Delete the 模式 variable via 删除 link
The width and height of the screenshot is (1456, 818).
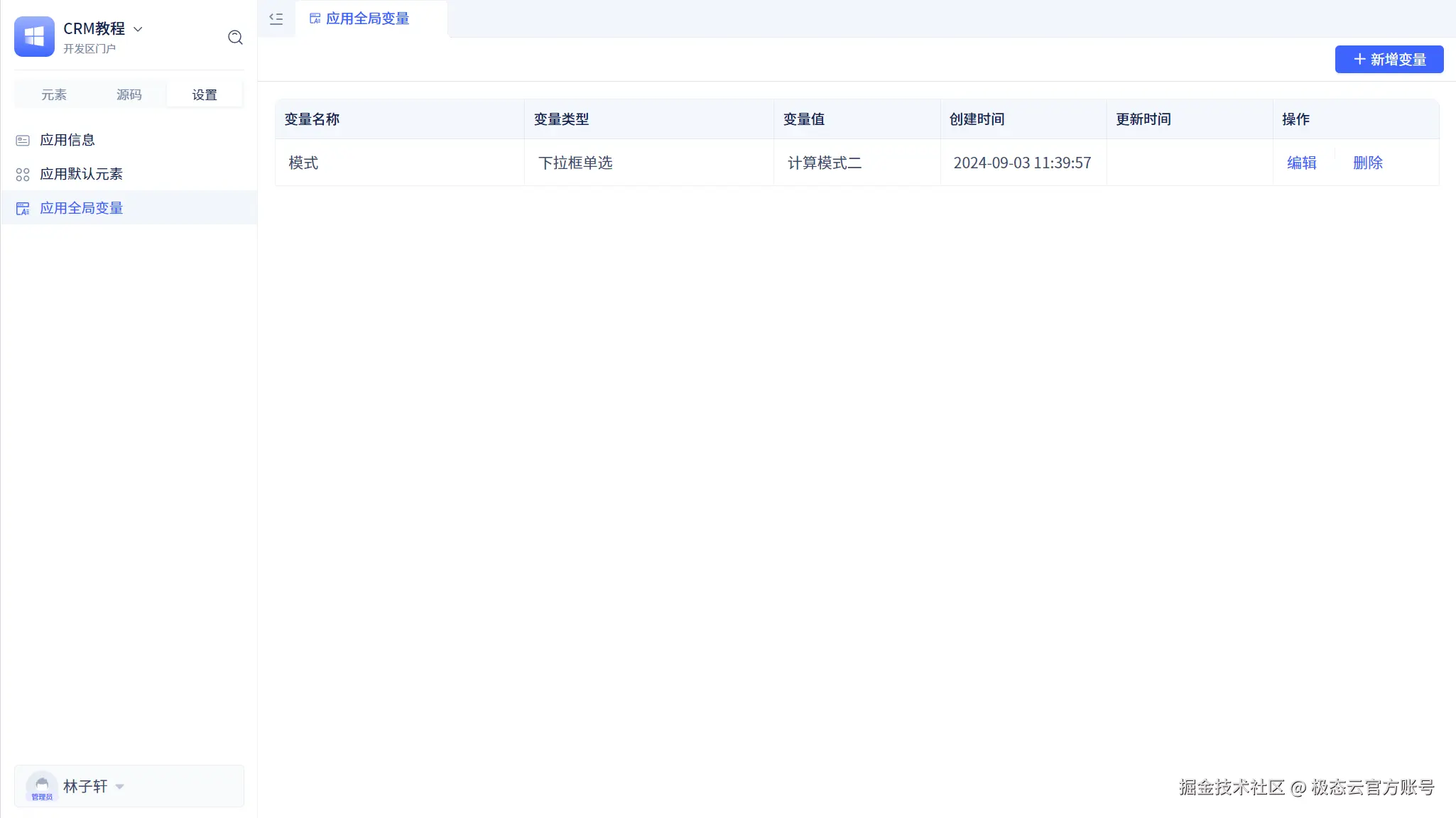(x=1367, y=163)
